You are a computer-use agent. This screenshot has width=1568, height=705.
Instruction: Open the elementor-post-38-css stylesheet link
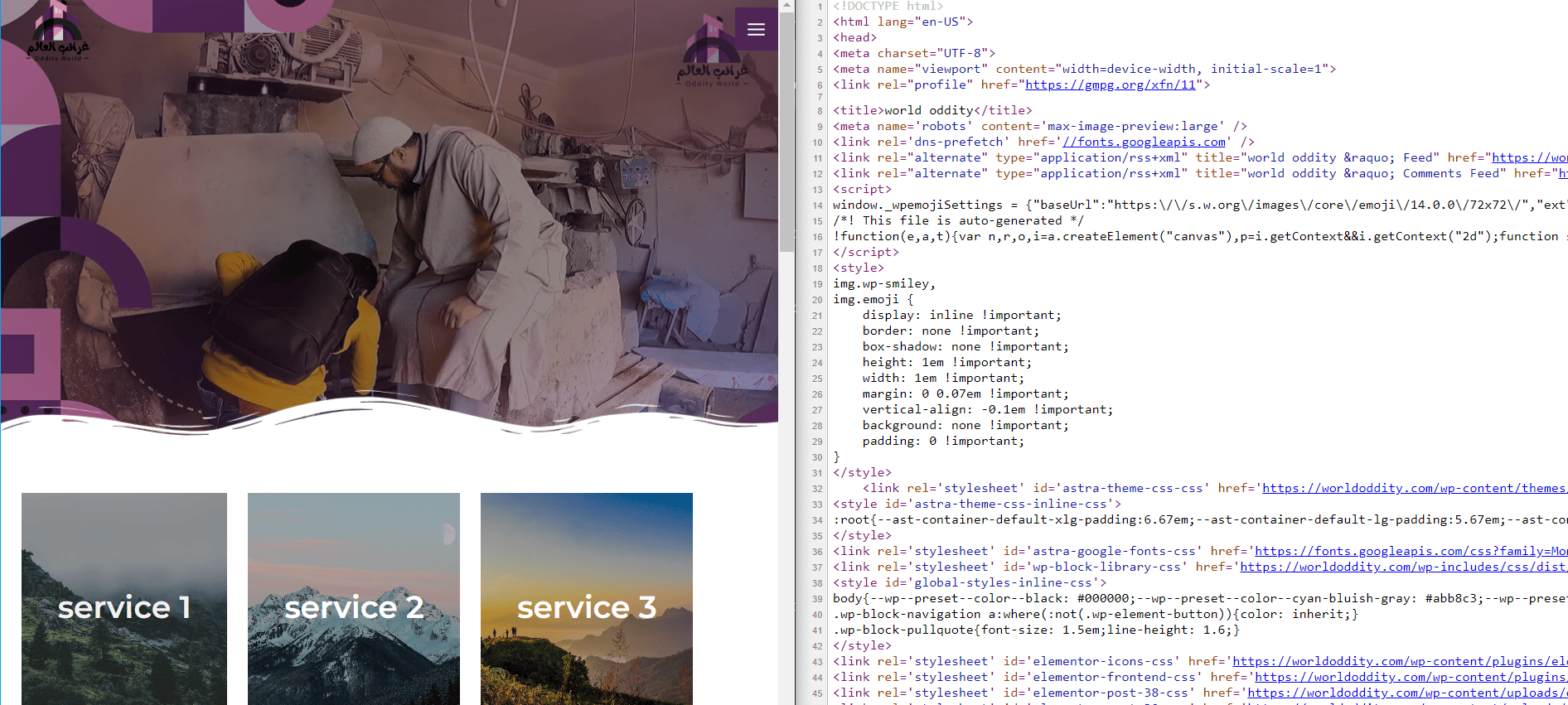pos(1407,693)
